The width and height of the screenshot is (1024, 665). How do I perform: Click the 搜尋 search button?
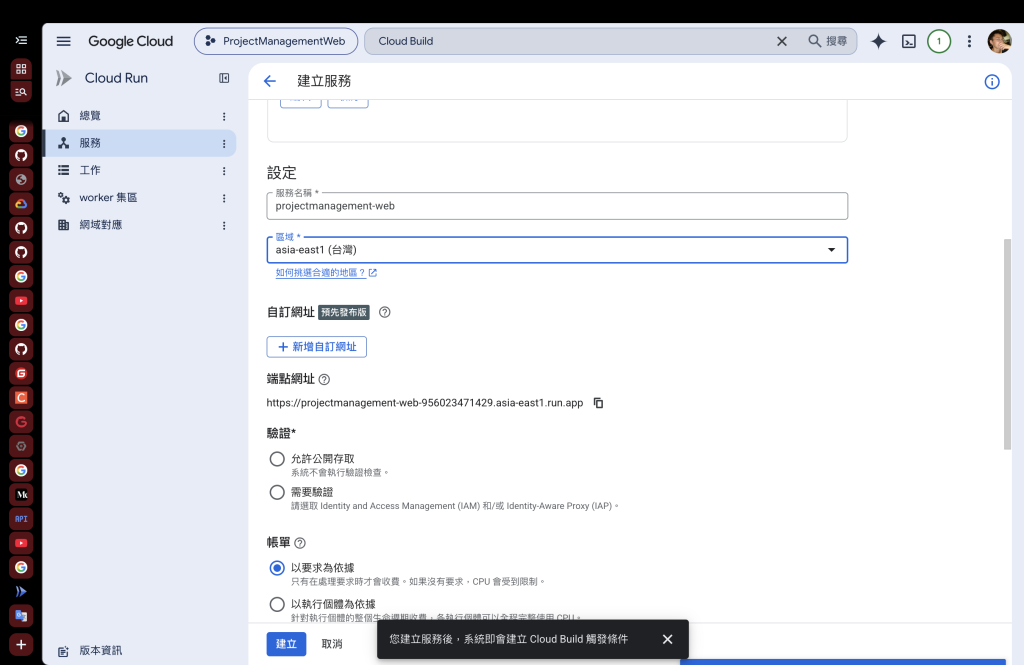coord(827,41)
